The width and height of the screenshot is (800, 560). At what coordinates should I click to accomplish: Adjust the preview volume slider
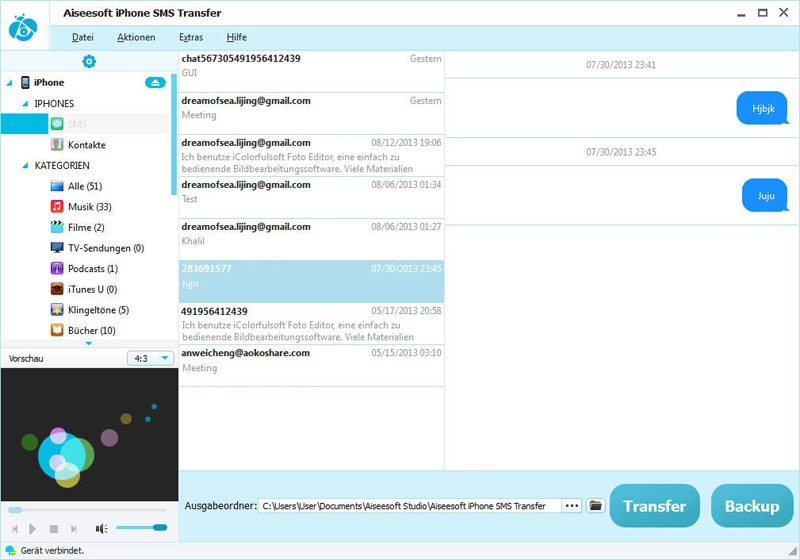142,527
